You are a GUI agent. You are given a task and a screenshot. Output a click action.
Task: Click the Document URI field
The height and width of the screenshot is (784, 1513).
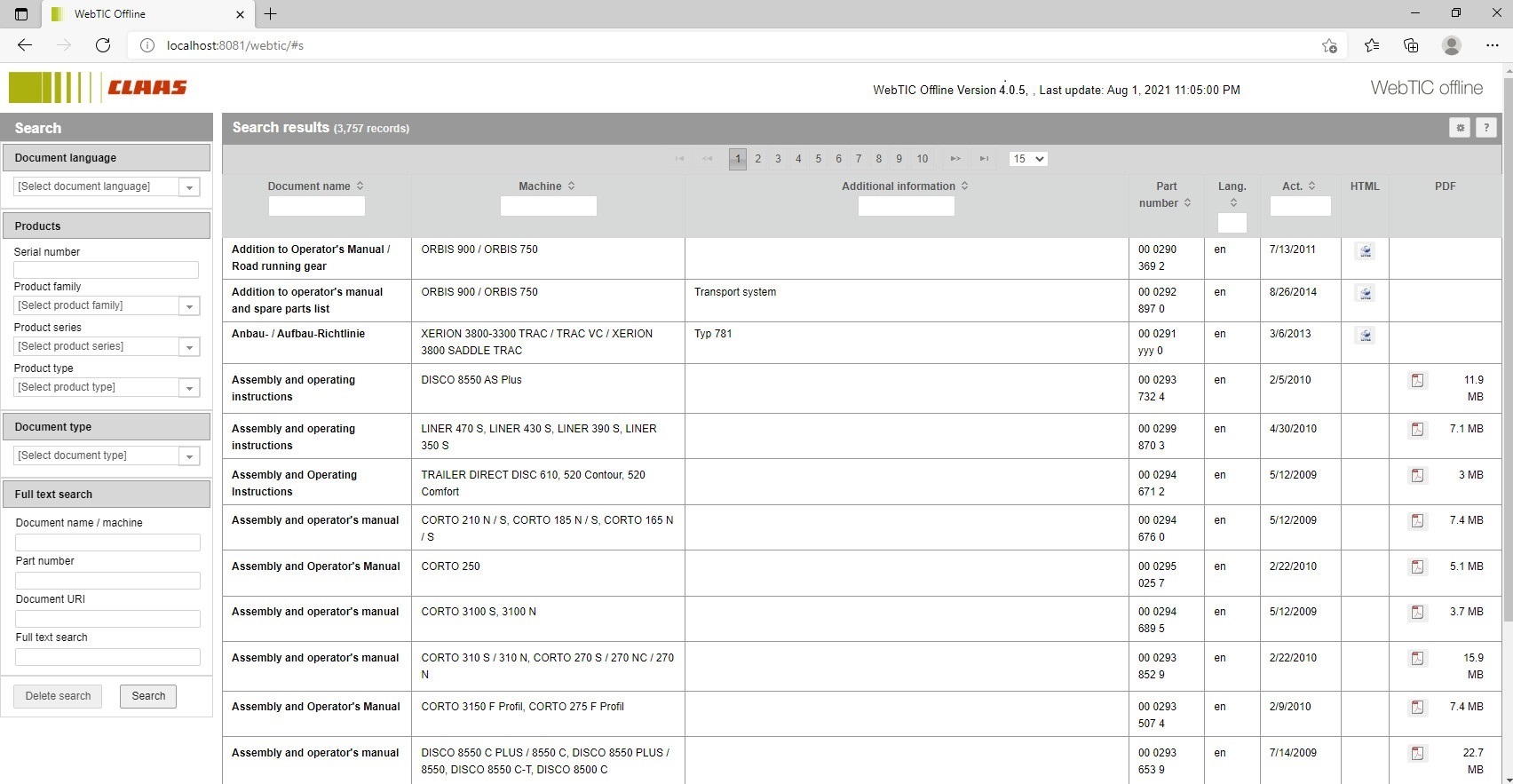[107, 619]
